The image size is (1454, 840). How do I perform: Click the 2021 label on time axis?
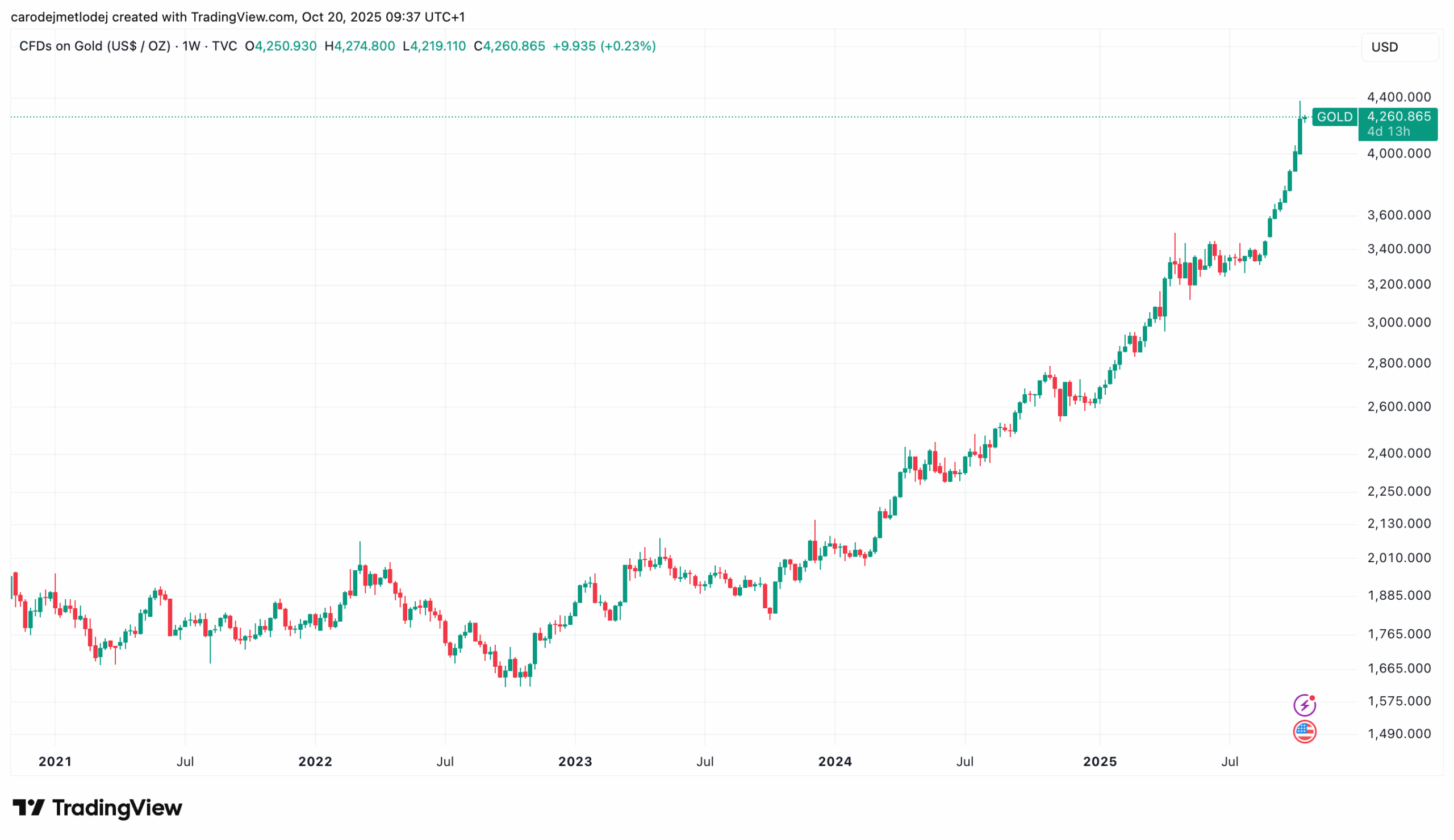pyautogui.click(x=55, y=762)
